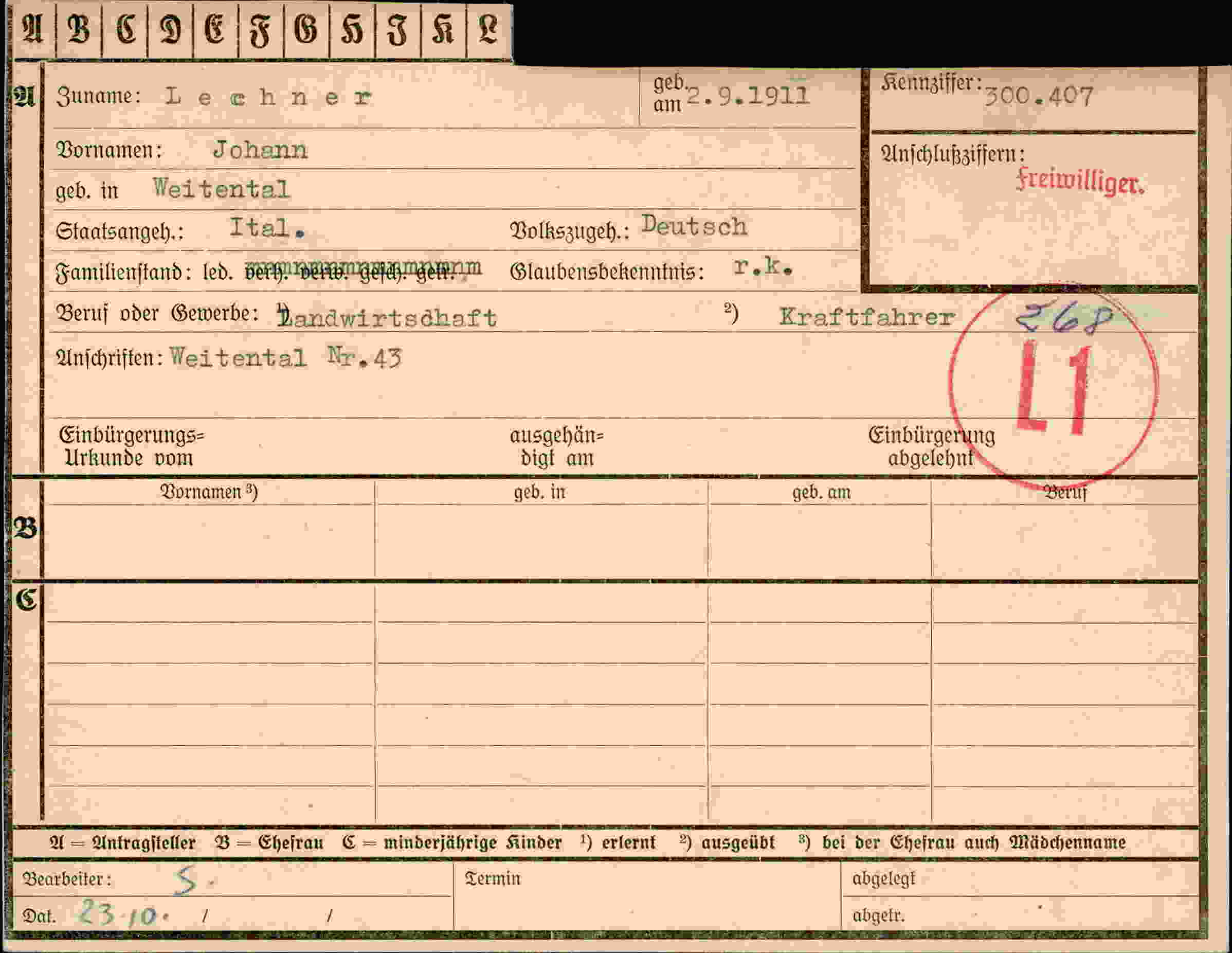The height and width of the screenshot is (953, 1232).
Task: Click the citizenship value Ital.
Action: pyautogui.click(x=267, y=228)
